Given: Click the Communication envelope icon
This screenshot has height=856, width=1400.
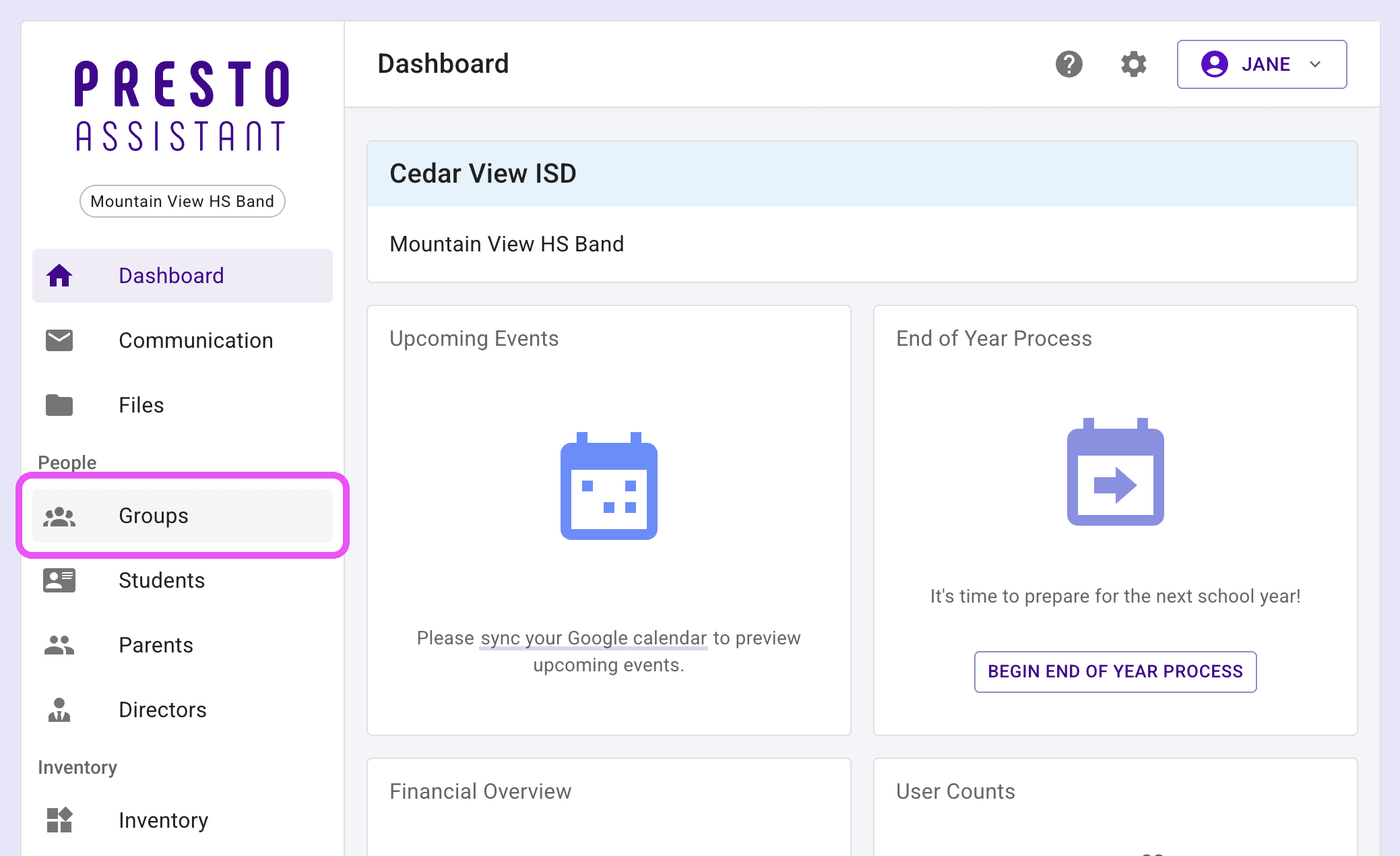Looking at the screenshot, I should tap(59, 340).
